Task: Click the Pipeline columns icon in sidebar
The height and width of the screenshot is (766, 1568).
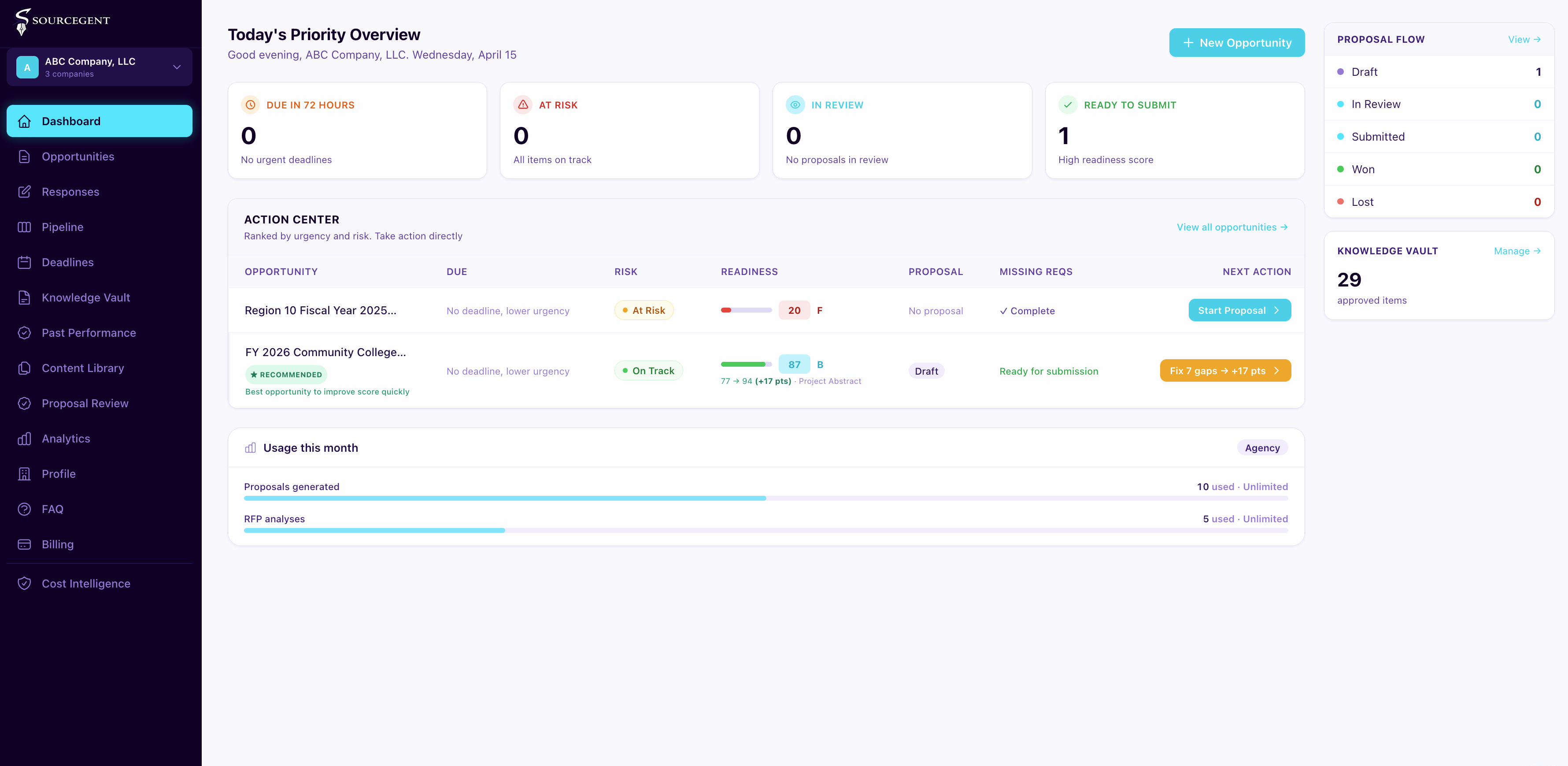Action: click(x=24, y=227)
